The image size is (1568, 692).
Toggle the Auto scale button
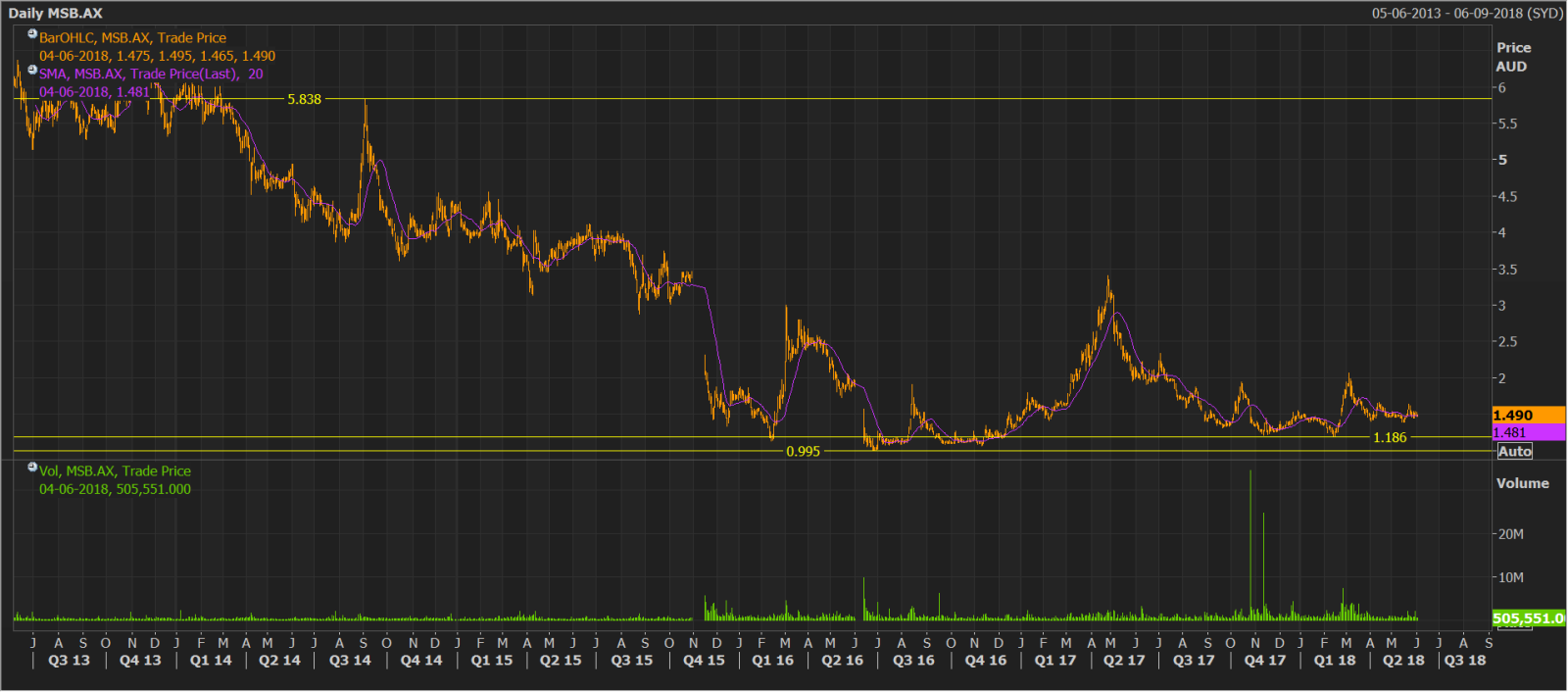point(1514,451)
